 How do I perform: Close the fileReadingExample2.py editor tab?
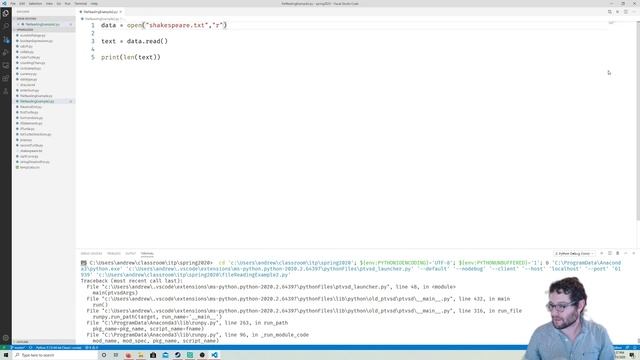tap(120, 12)
